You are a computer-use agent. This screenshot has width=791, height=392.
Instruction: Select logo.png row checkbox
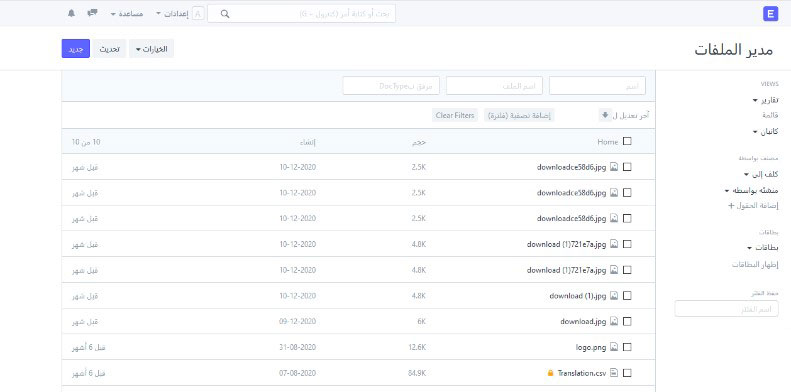pos(627,347)
